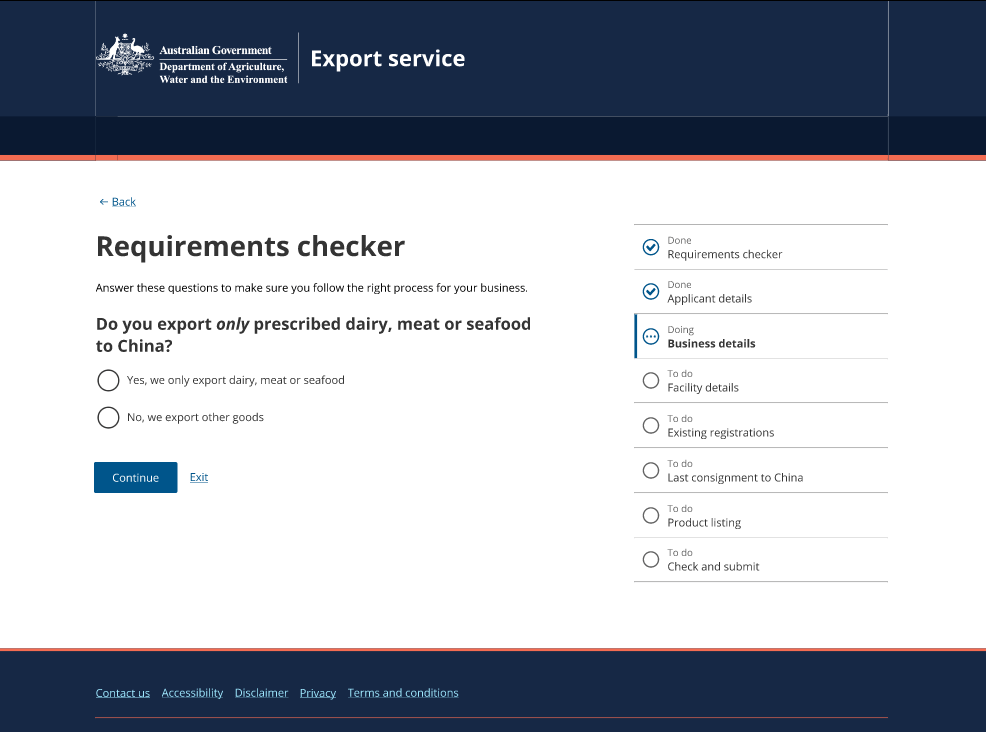Click the empty circle icon for Facility details
Image resolution: width=986 pixels, height=732 pixels.
[x=651, y=380]
